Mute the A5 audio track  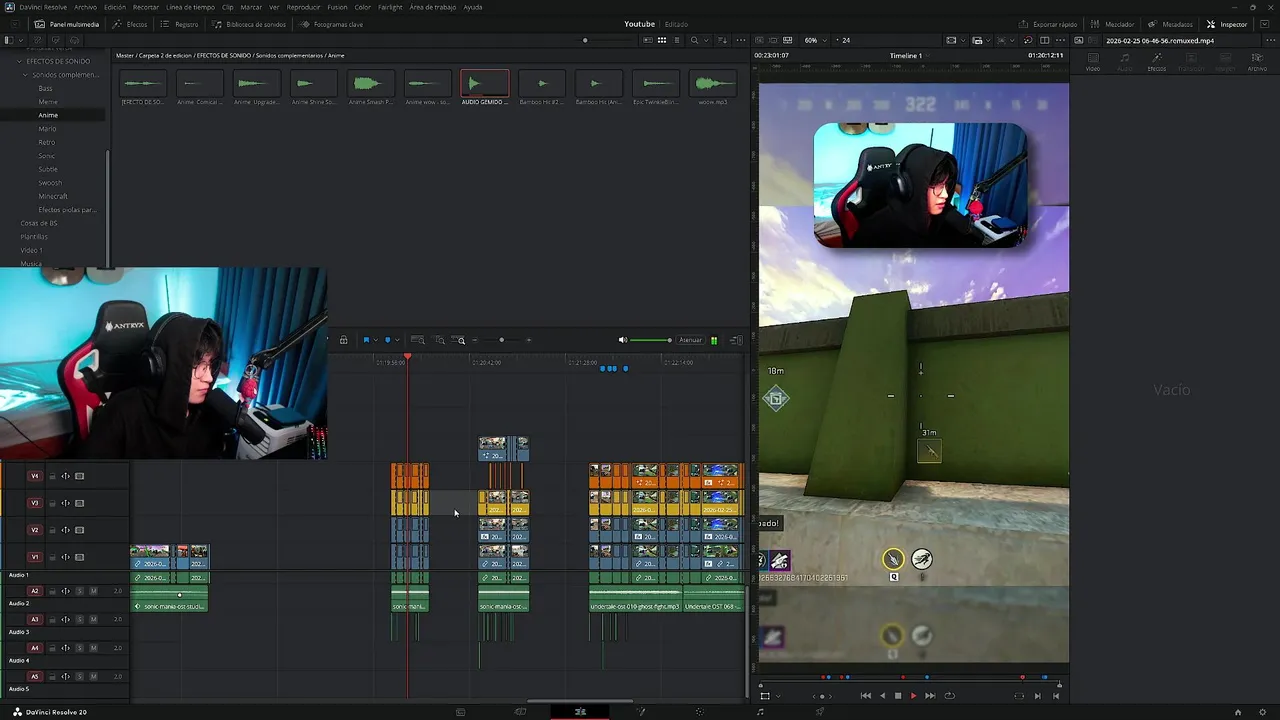pyautogui.click(x=93, y=677)
